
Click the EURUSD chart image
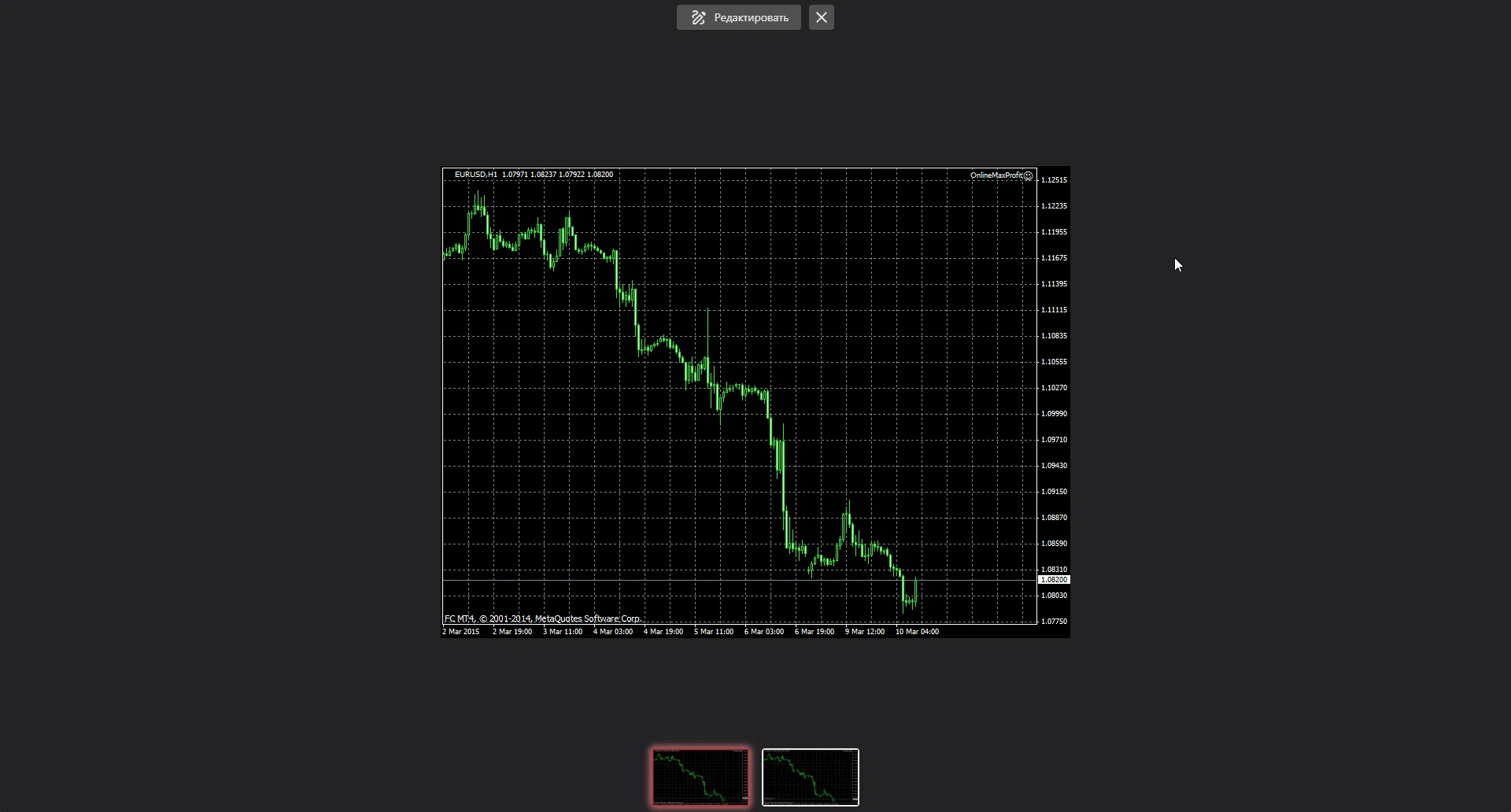[755, 402]
